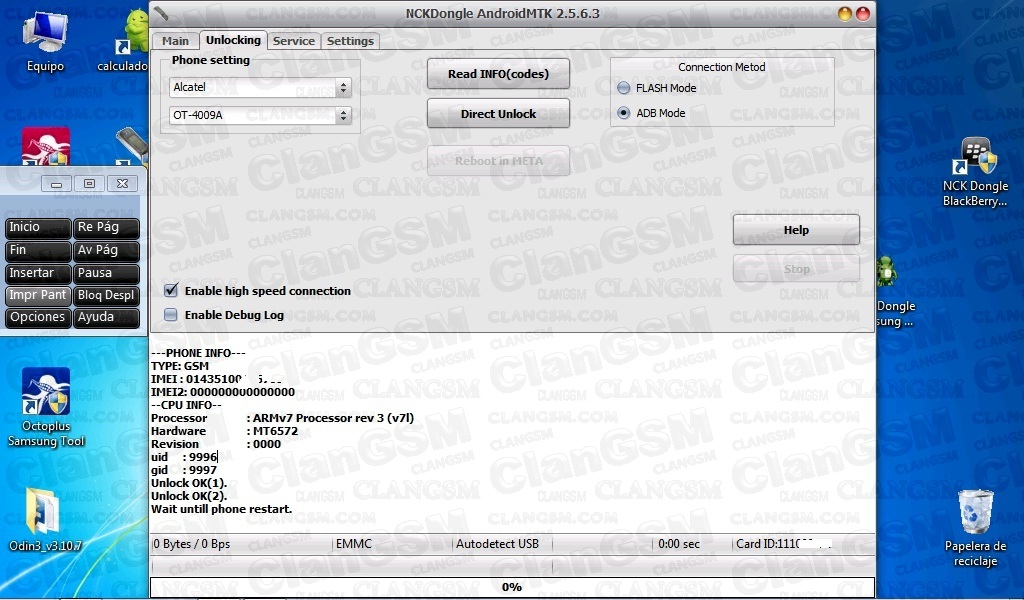1024x600 pixels.
Task: Open Help in NCKDongle
Action: [x=796, y=230]
